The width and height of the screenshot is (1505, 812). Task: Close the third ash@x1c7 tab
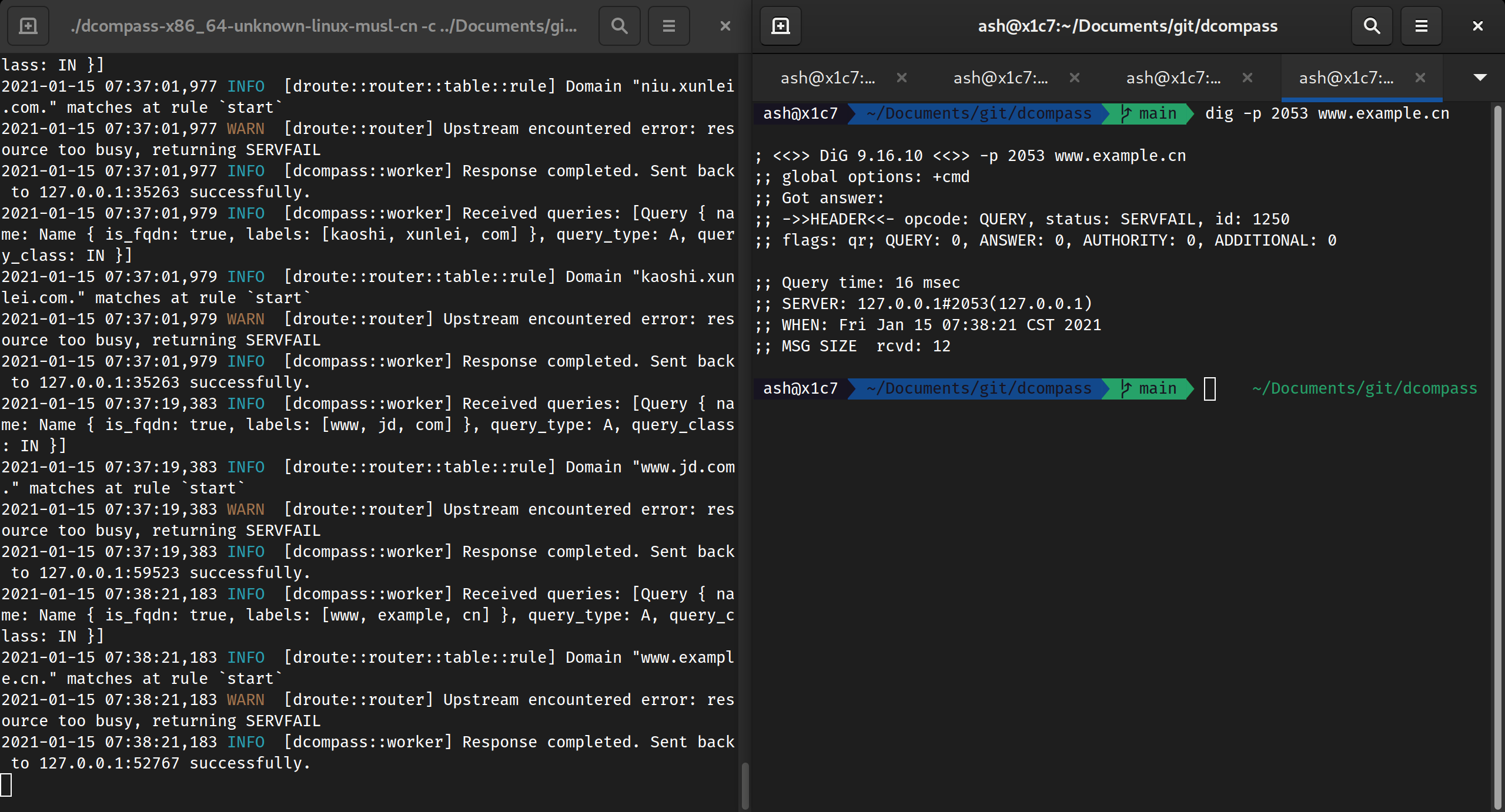click(x=1248, y=78)
